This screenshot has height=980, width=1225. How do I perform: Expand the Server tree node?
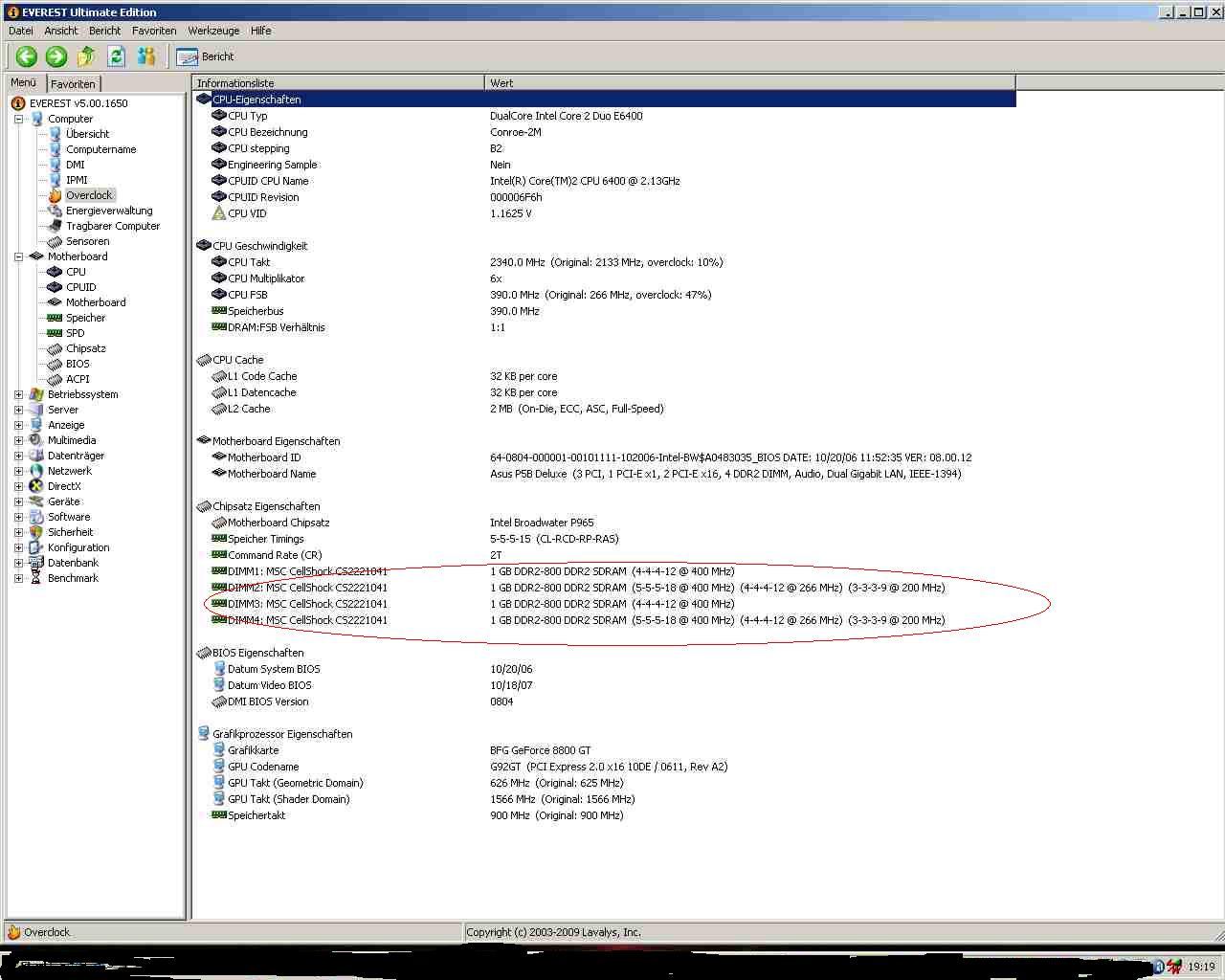click(x=18, y=410)
